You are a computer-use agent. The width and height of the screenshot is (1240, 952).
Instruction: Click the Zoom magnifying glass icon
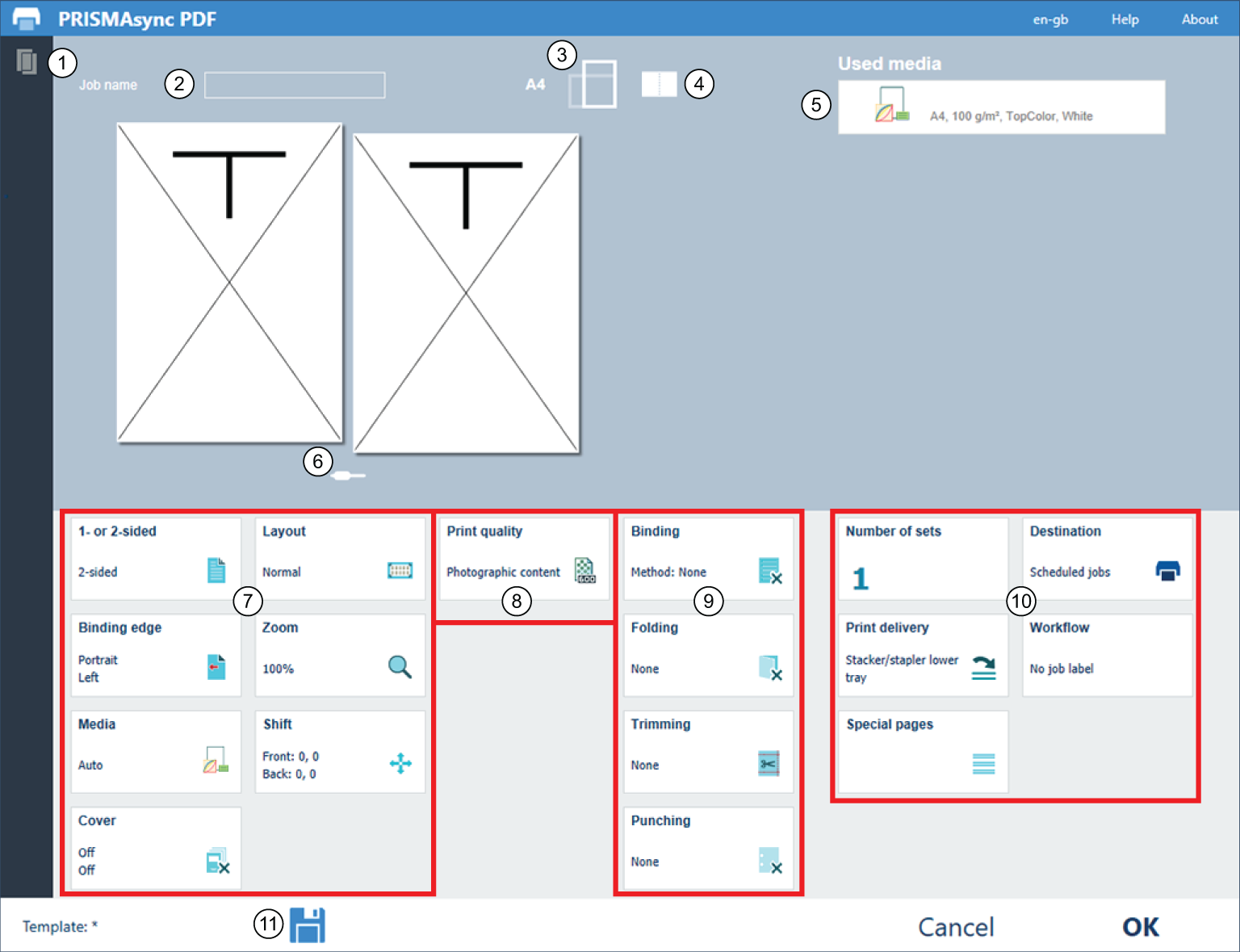400,667
